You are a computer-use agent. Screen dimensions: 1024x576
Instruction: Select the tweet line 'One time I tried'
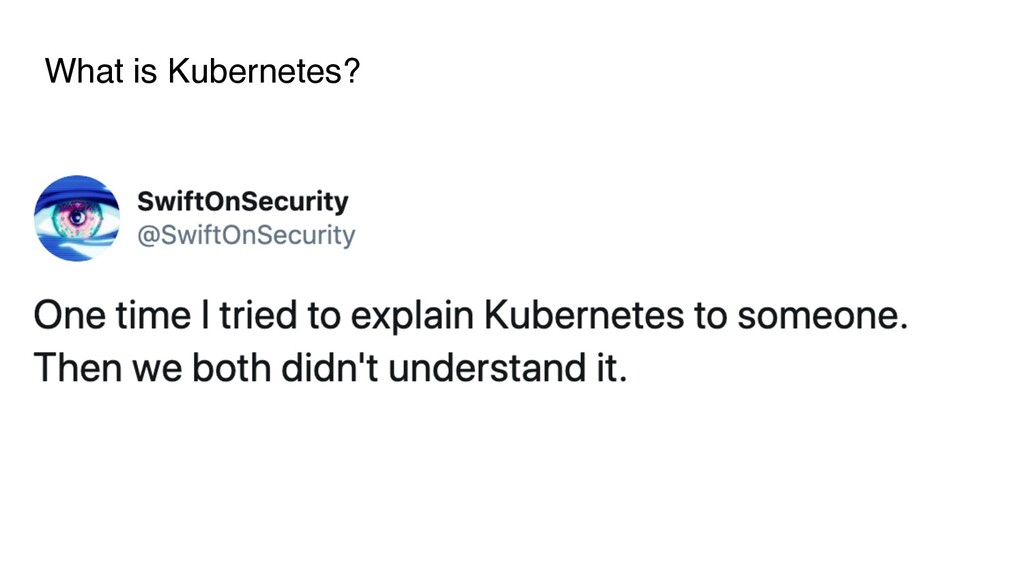tap(470, 315)
